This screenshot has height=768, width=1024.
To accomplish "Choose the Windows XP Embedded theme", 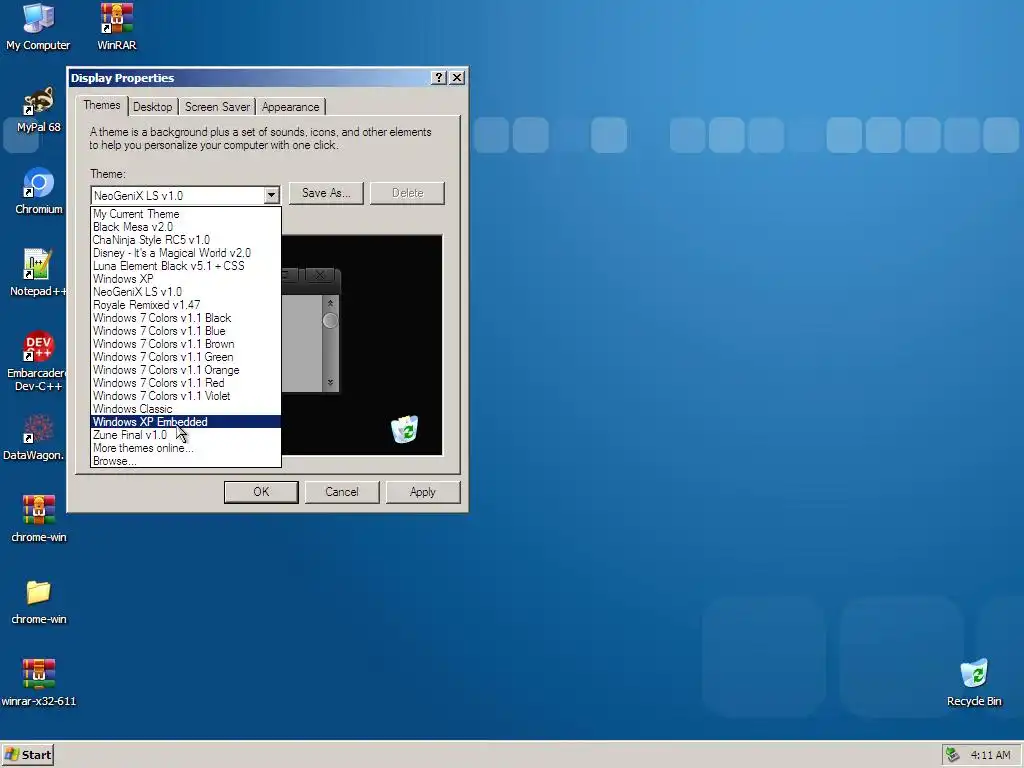I will [185, 422].
